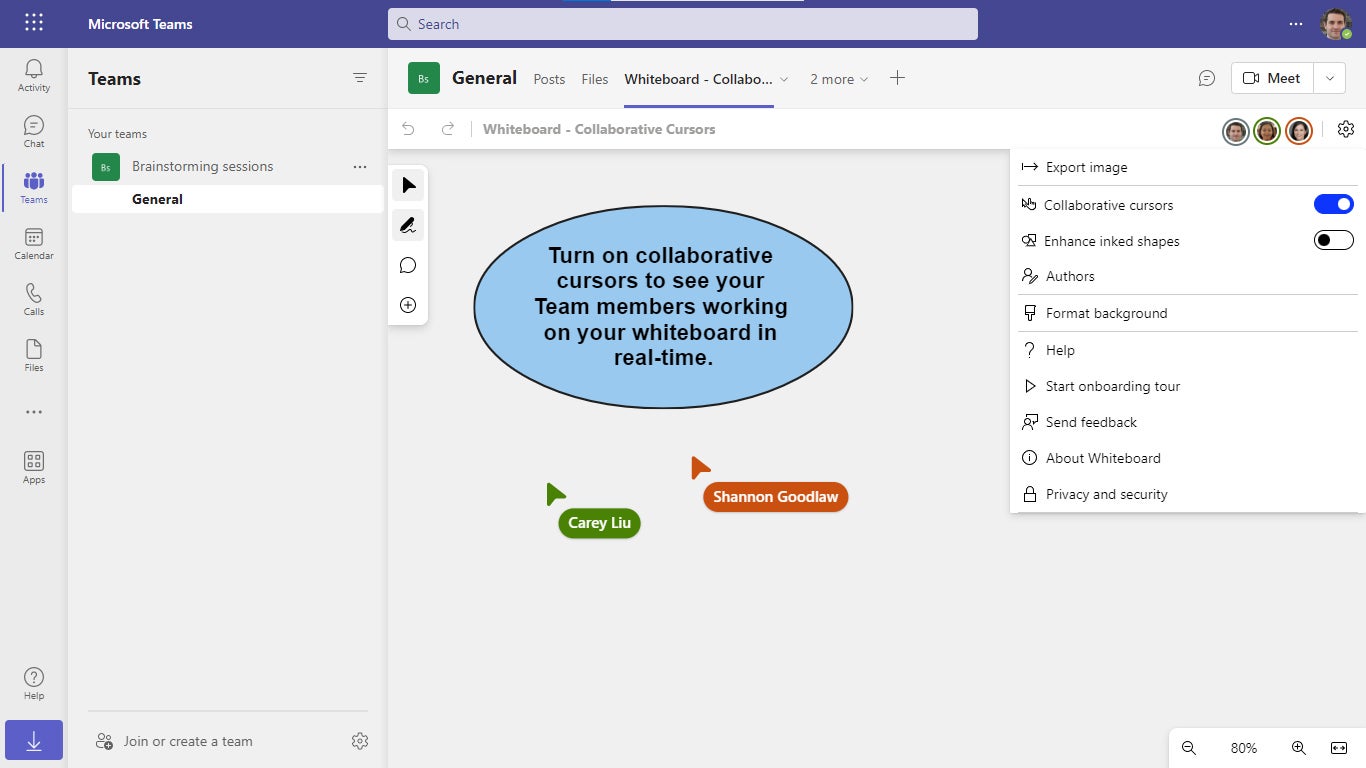Expand the Whiteboard tab dropdown chevron
The height and width of the screenshot is (768, 1366).
point(784,79)
